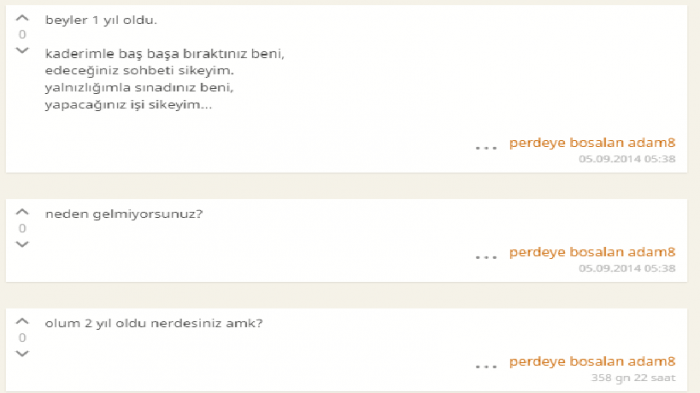The height and width of the screenshot is (393, 700).
Task: Open the '358 gn 22 saat' timestamp link
Action: (x=633, y=378)
